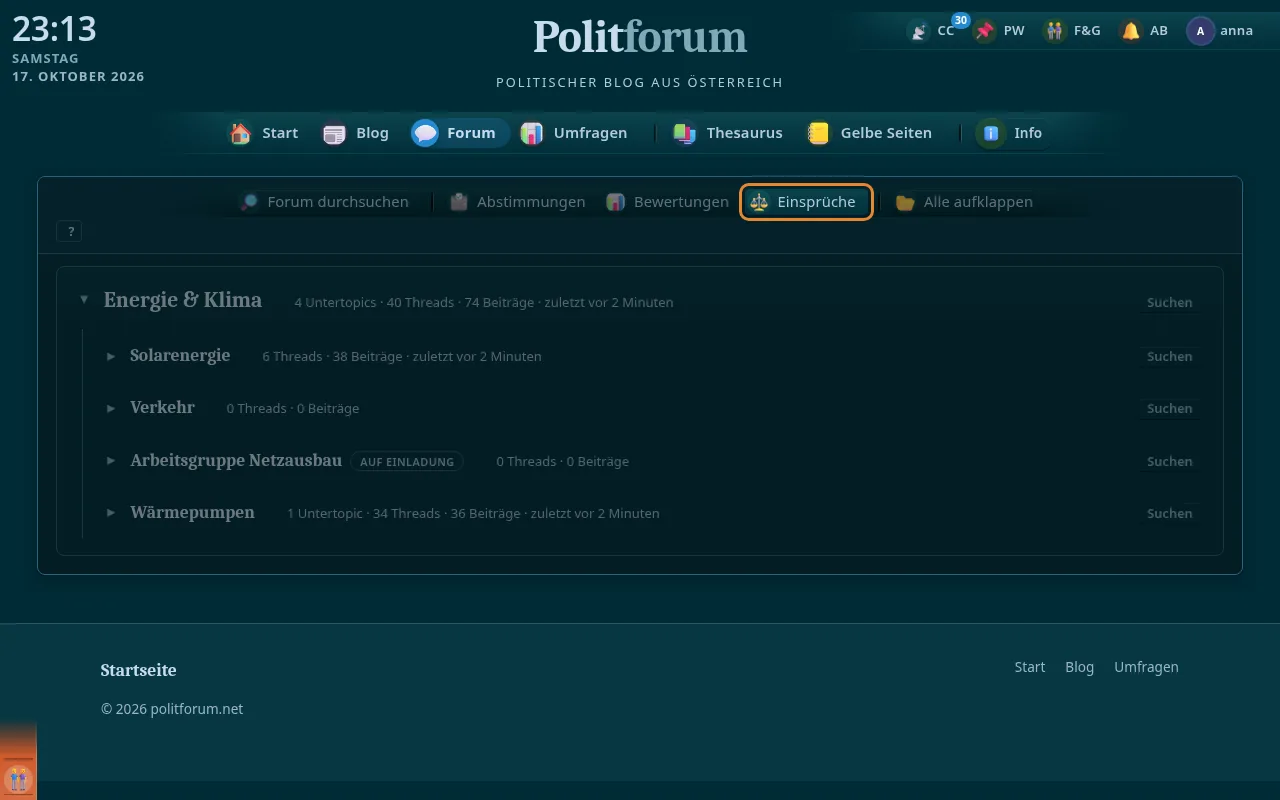Click the Umfragen chart icon
This screenshot has width=1280, height=800.
[532, 133]
